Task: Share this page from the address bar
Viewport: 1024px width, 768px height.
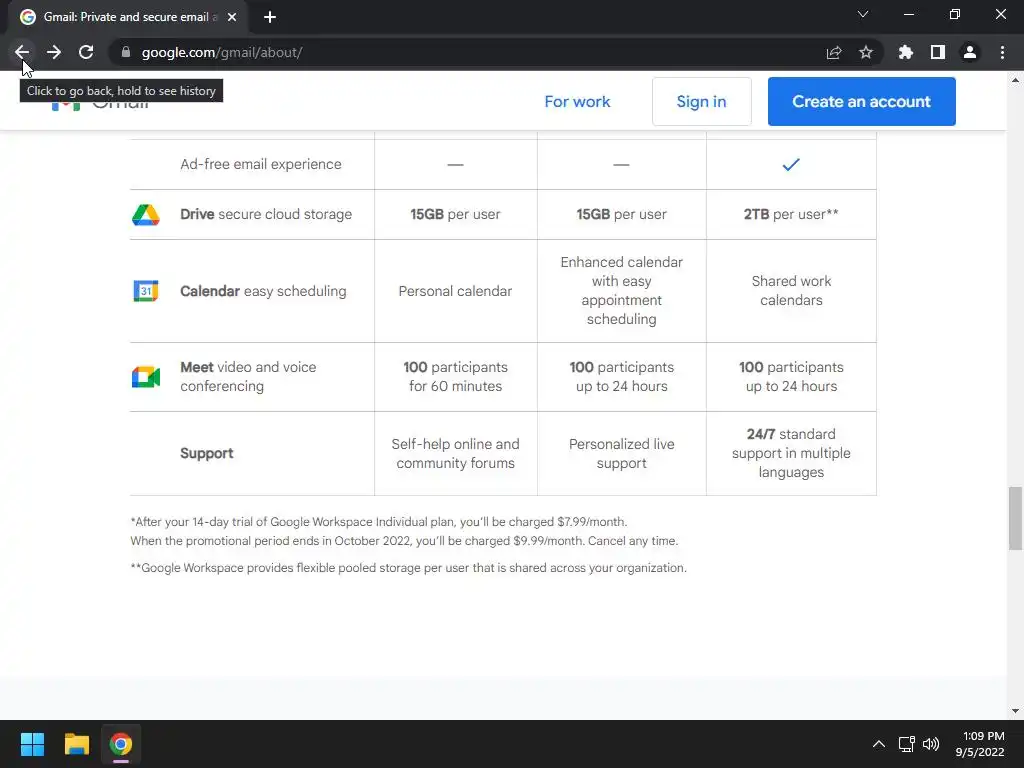Action: pyautogui.click(x=834, y=52)
